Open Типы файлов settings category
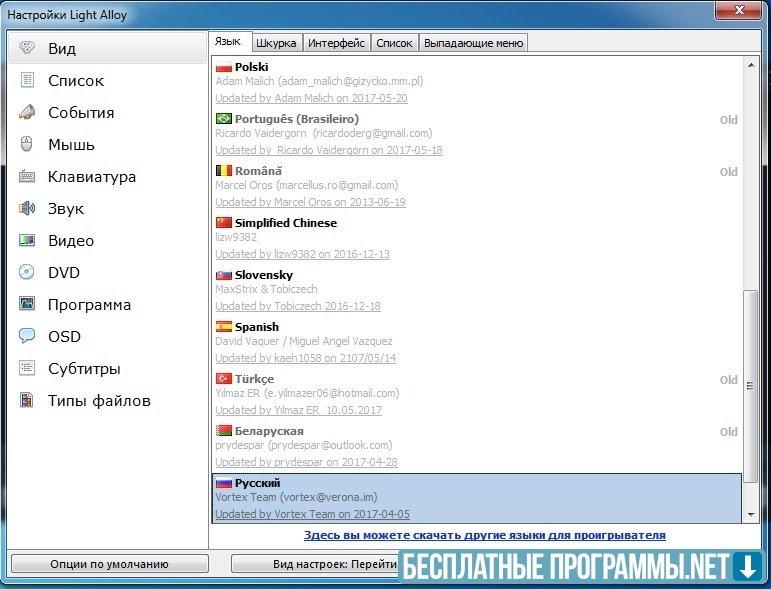The height and width of the screenshot is (589, 771). click(x=99, y=401)
